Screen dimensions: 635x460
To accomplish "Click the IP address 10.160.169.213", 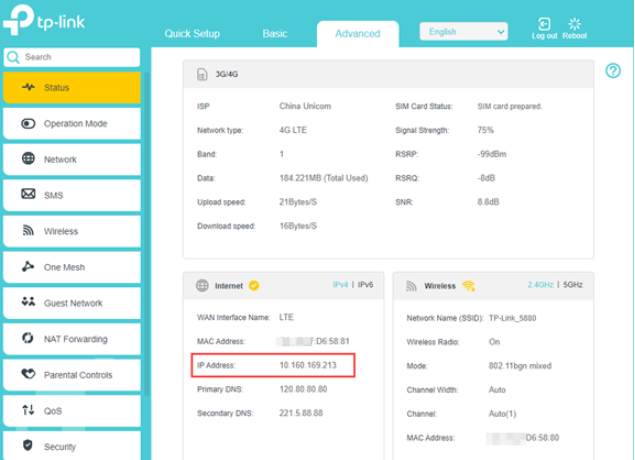I will pyautogui.click(x=308, y=365).
